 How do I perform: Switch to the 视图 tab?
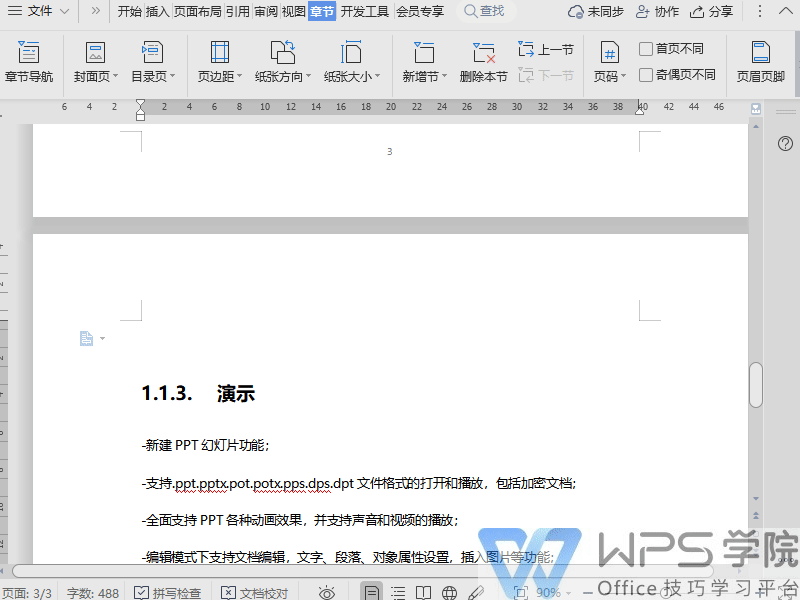point(294,11)
